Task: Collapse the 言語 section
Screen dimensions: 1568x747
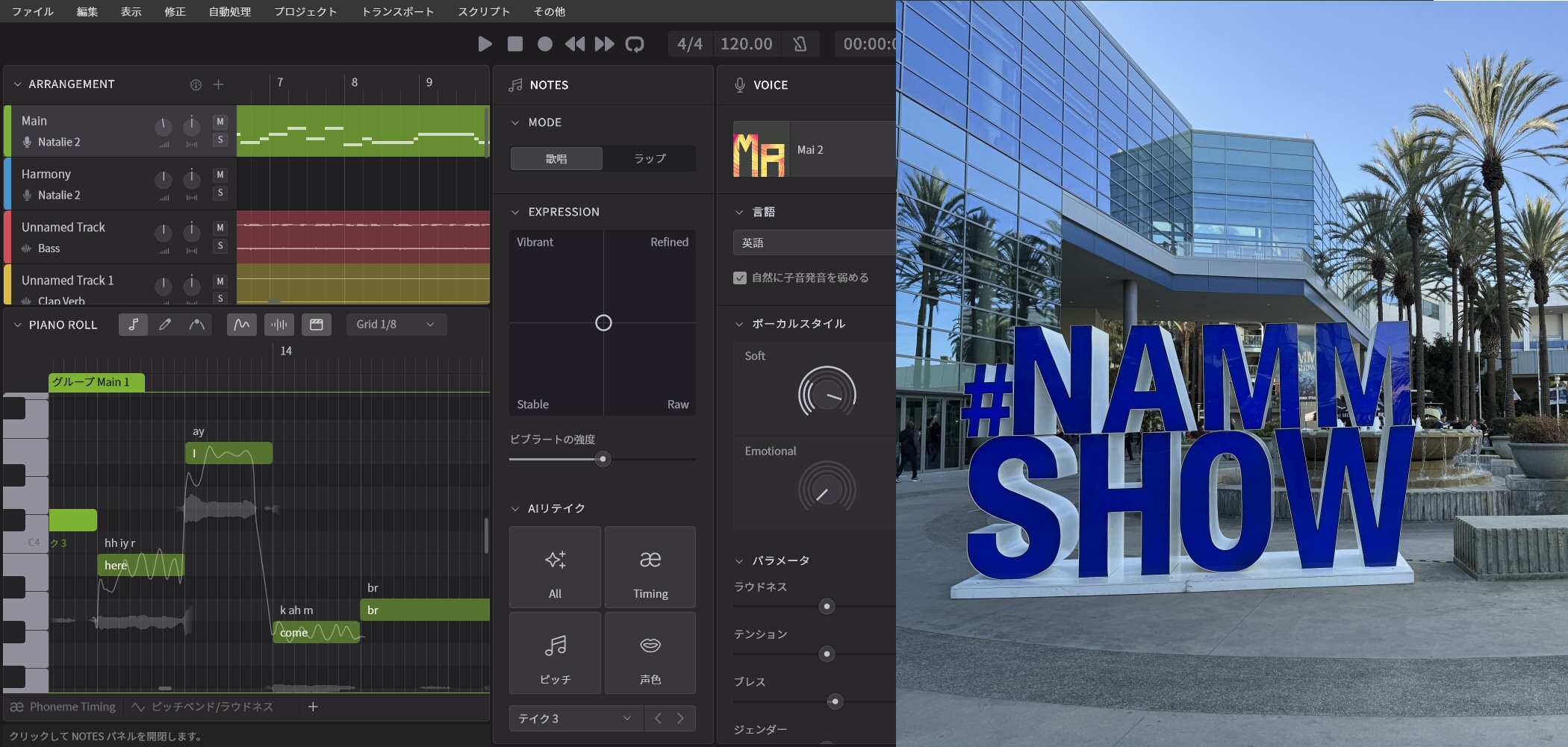Action: click(739, 212)
